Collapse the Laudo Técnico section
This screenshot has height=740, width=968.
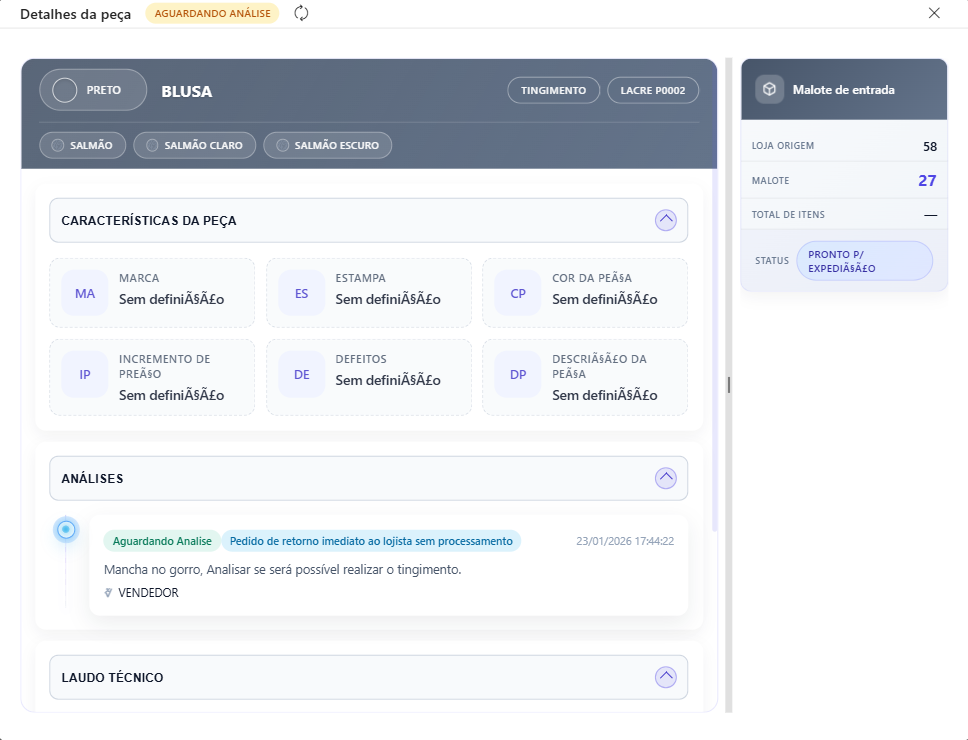click(666, 677)
